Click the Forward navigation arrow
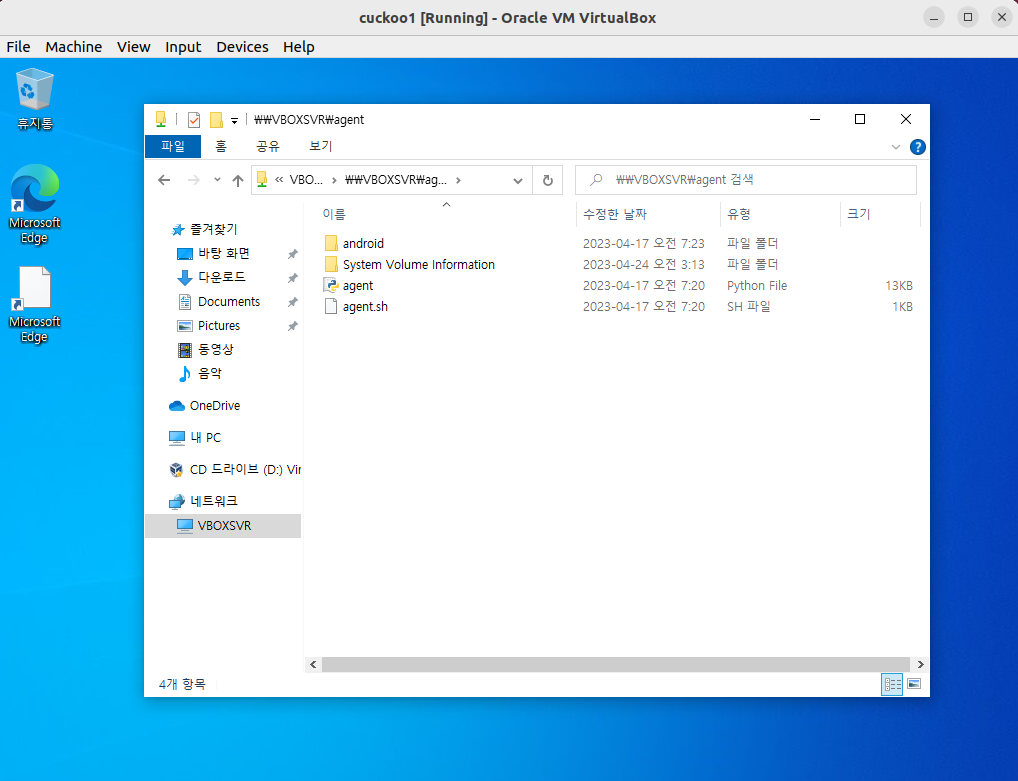 pyautogui.click(x=193, y=180)
